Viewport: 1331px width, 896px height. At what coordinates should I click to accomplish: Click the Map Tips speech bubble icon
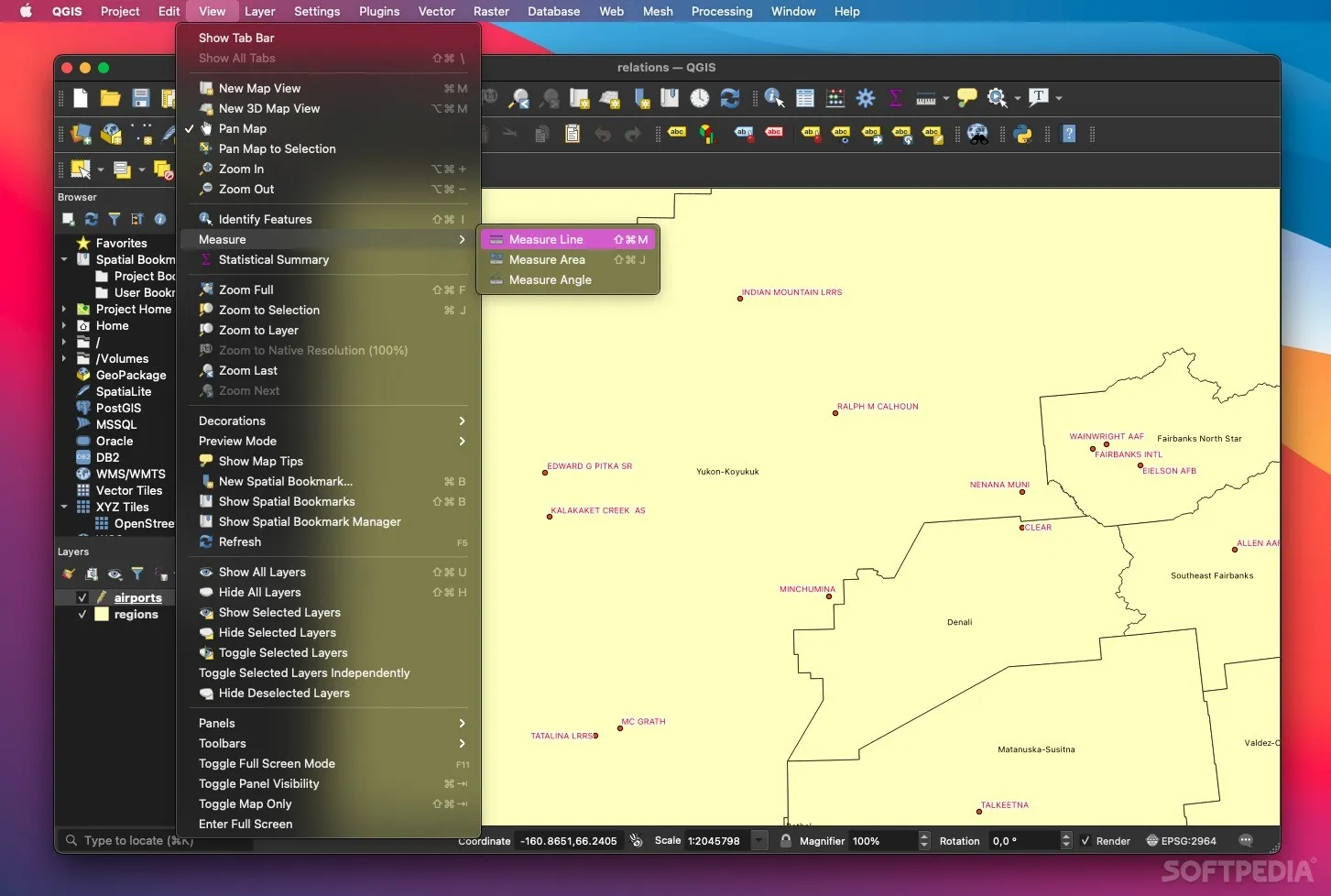coord(967,98)
